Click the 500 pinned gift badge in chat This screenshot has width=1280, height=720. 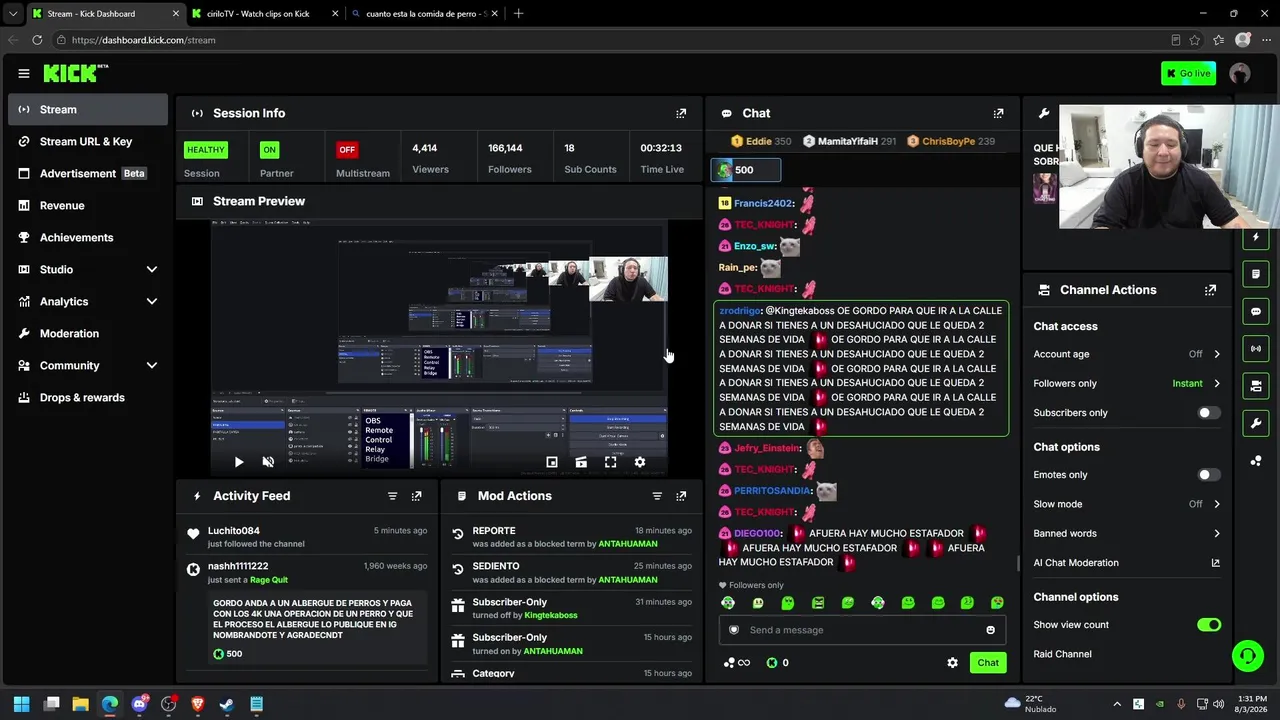point(745,170)
